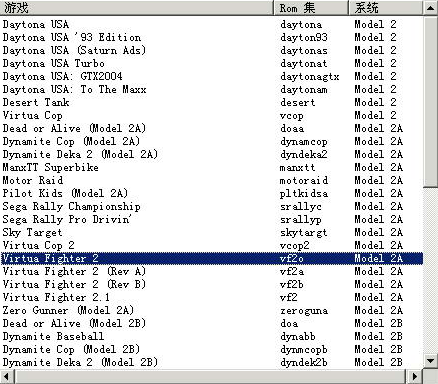This screenshot has height=384, width=438.
Task: Click the vertical scrollbar up arrow
Action: click(430, 8)
